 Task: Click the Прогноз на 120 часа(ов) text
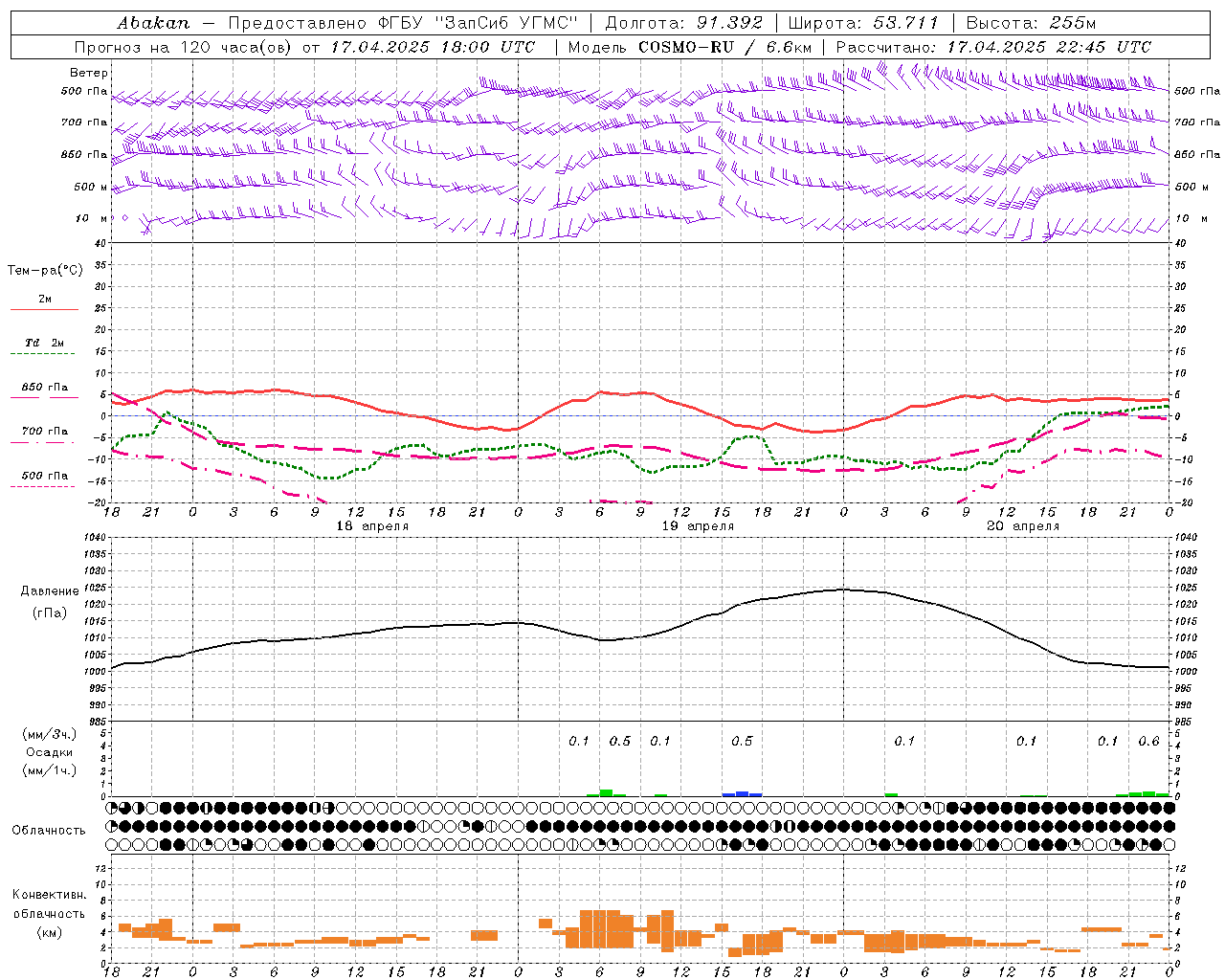click(185, 47)
